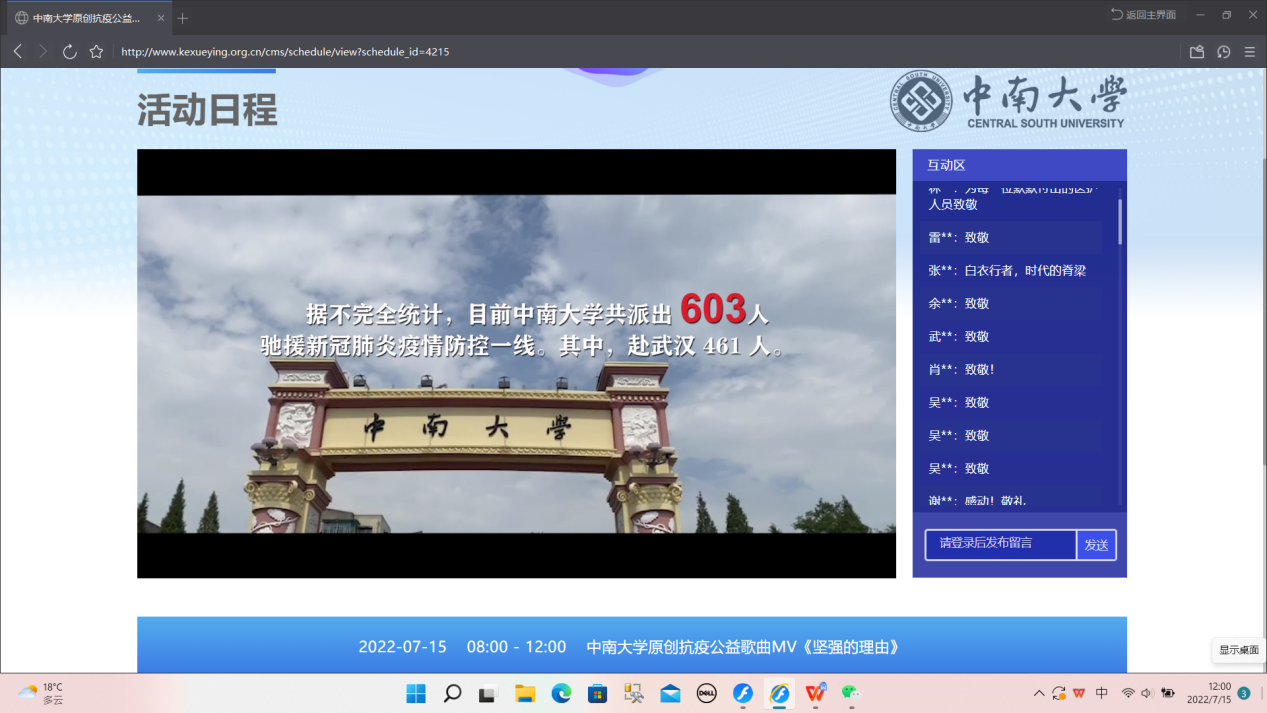Open the tools app with hammer icon

pos(633,693)
